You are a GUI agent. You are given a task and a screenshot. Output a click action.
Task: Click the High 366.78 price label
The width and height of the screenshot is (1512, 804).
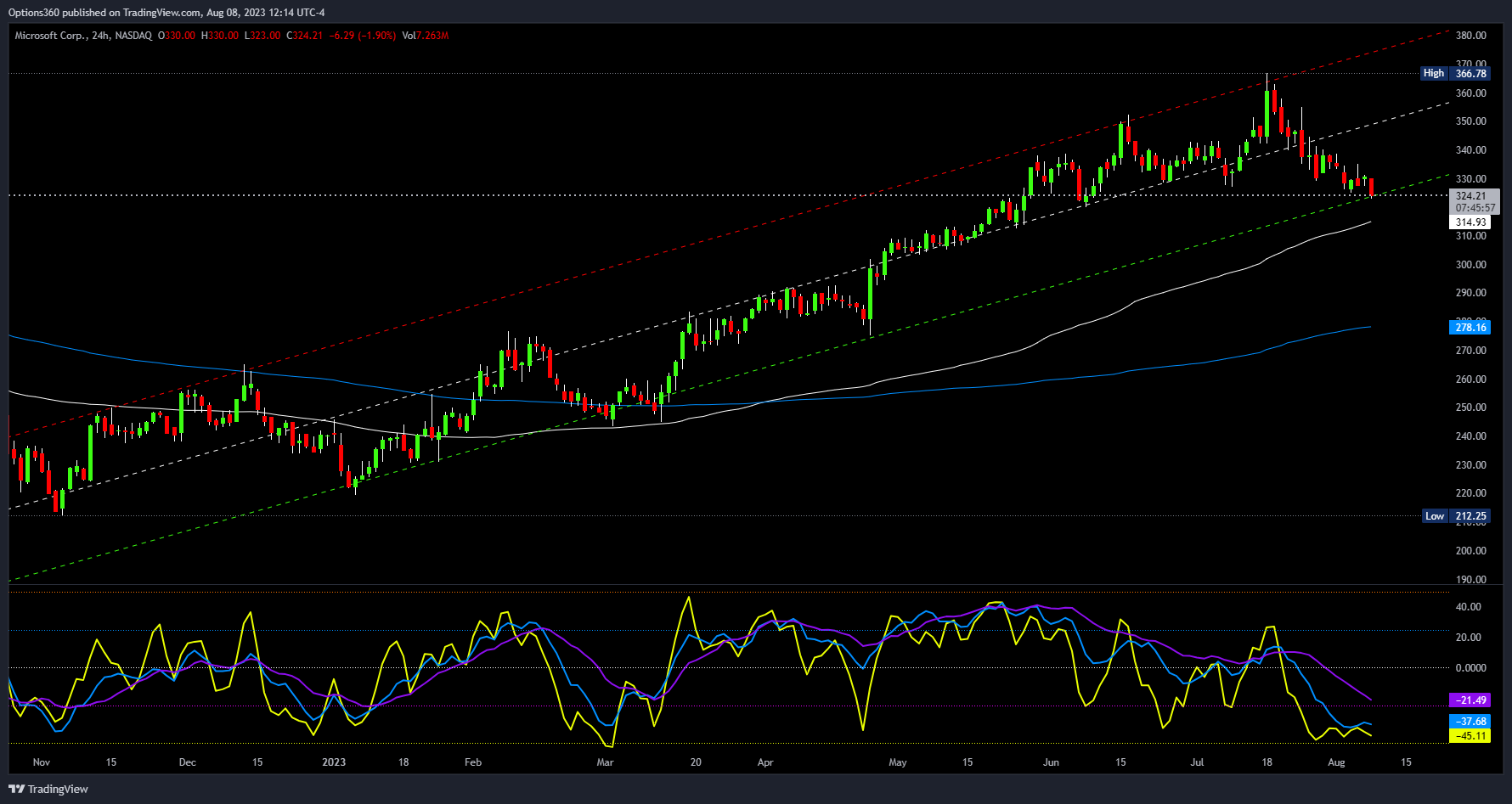coord(1456,74)
